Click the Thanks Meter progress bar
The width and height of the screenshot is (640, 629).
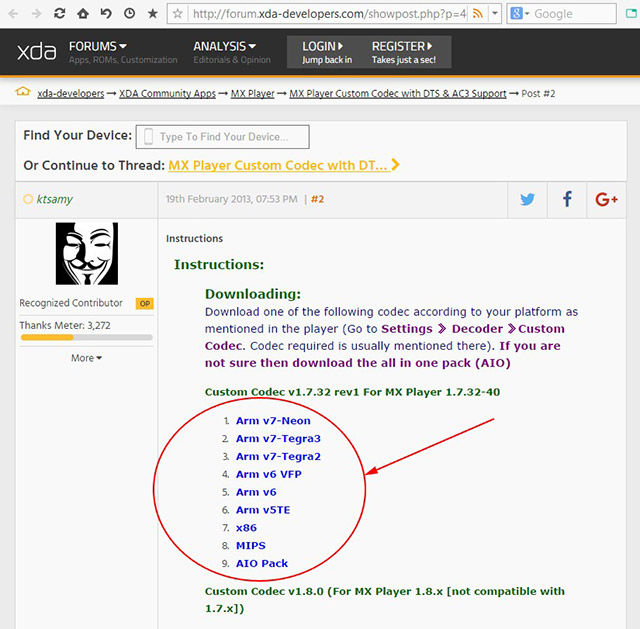86,338
